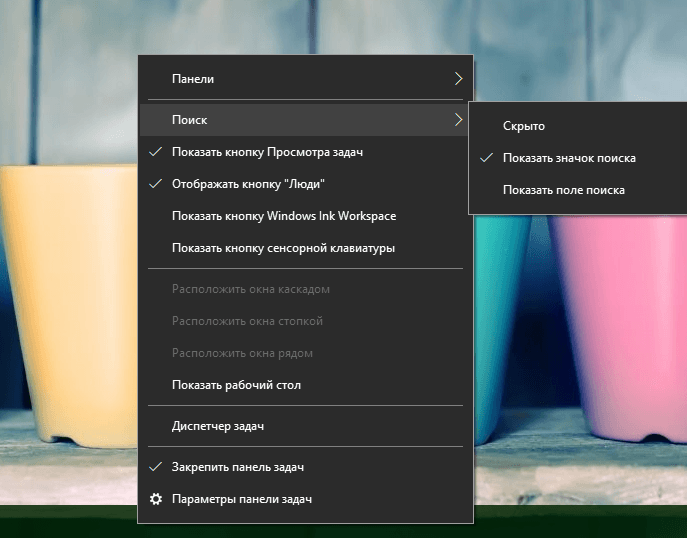This screenshot has height=538, width=687.
Task: Toggle Закрепить панель задач option
Action: click(305, 467)
